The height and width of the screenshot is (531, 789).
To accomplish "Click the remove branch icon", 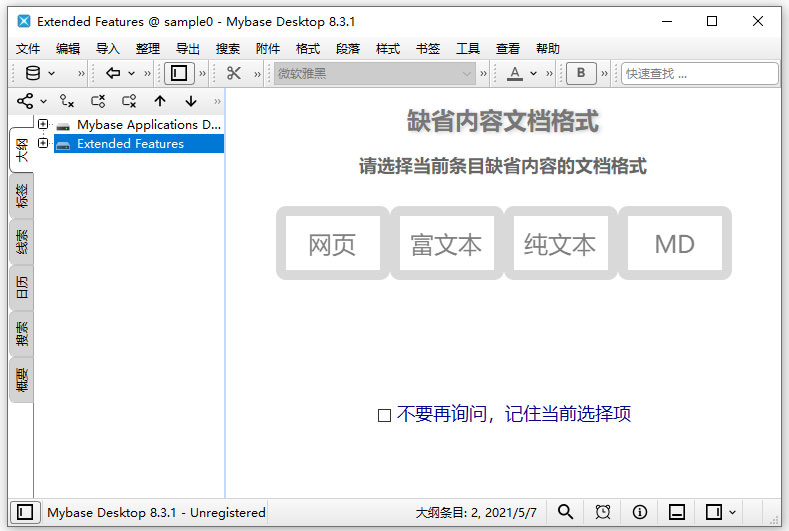I will click(x=66, y=101).
